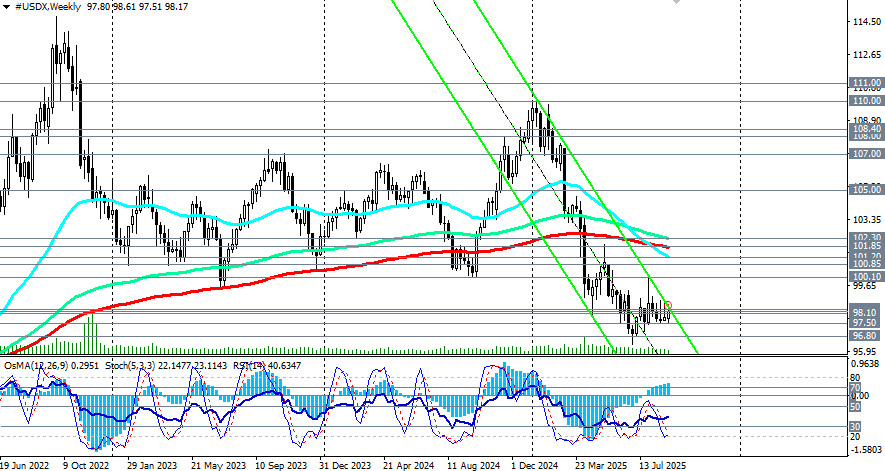
Task: Select the 110.00 price level label
Action: [x=867, y=101]
